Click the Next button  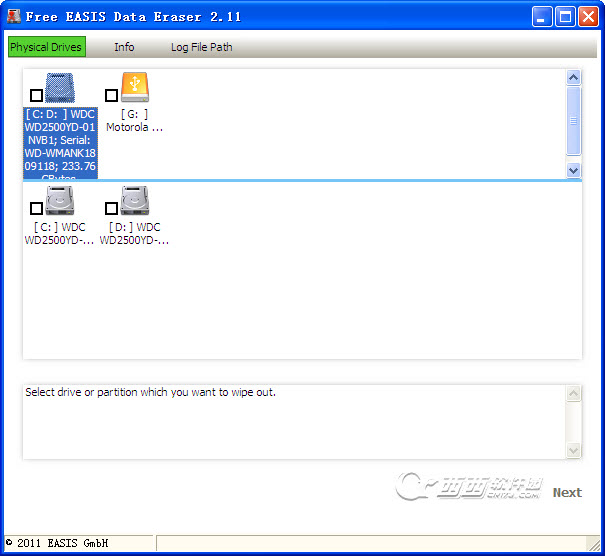pyautogui.click(x=567, y=492)
